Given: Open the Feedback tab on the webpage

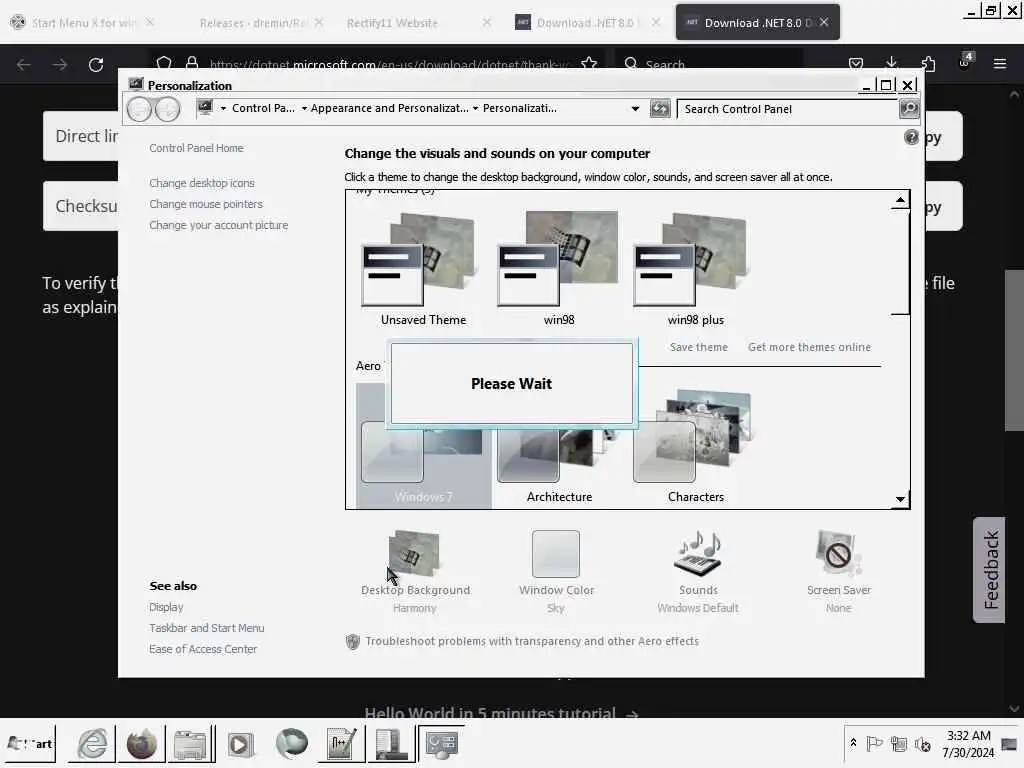Looking at the screenshot, I should (990, 569).
